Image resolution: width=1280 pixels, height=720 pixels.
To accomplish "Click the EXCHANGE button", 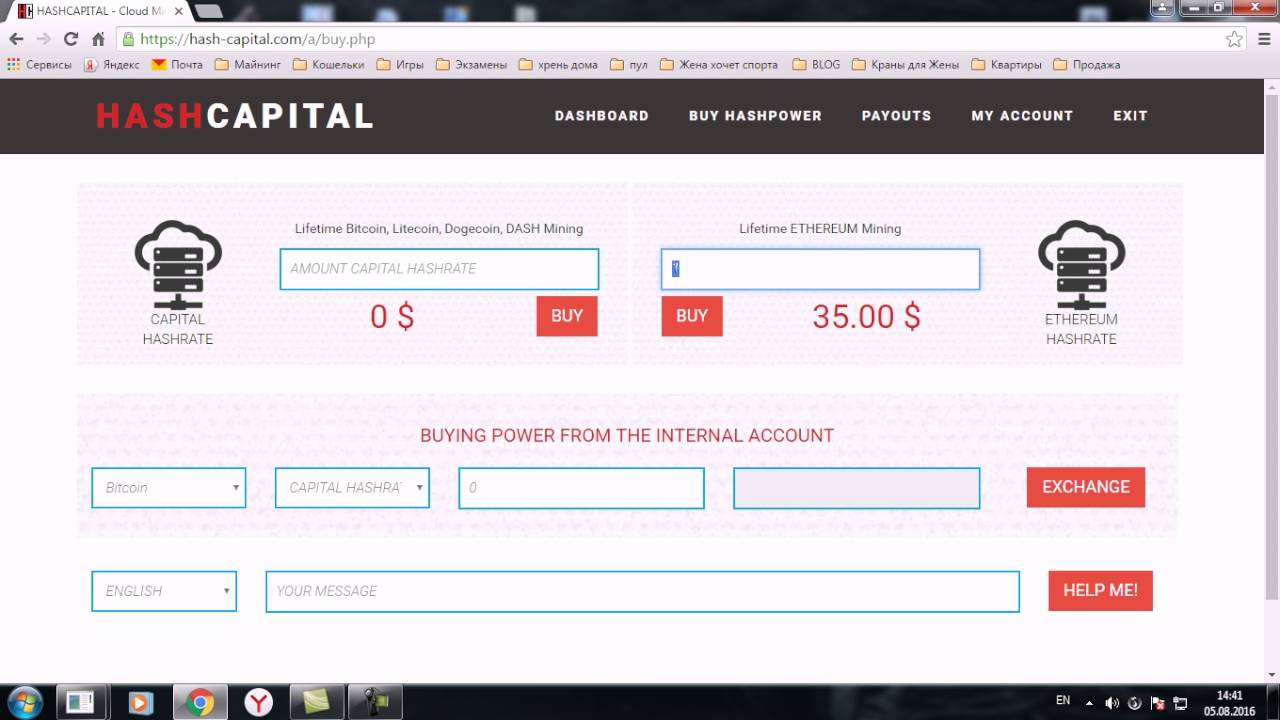I will pyautogui.click(x=1086, y=487).
